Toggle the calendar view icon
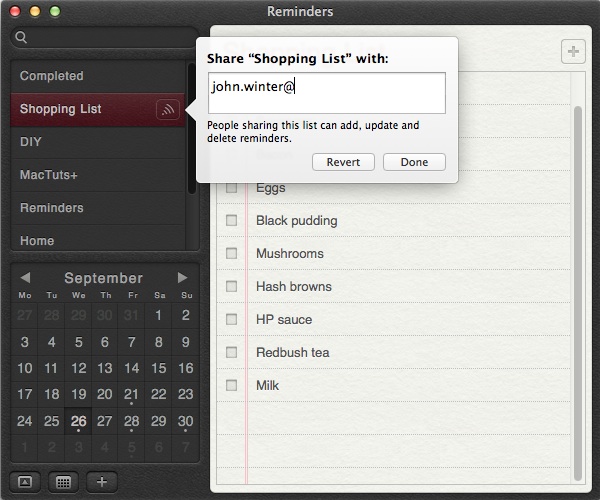The width and height of the screenshot is (600, 500). (x=64, y=482)
